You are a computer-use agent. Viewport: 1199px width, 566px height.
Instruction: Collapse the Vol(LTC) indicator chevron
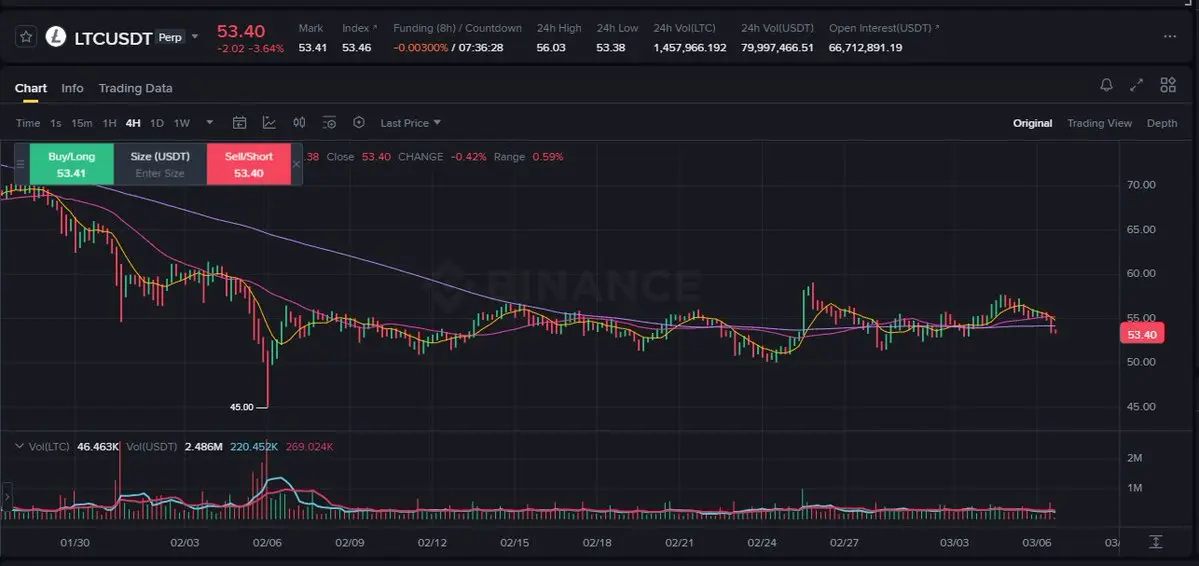pos(19,446)
